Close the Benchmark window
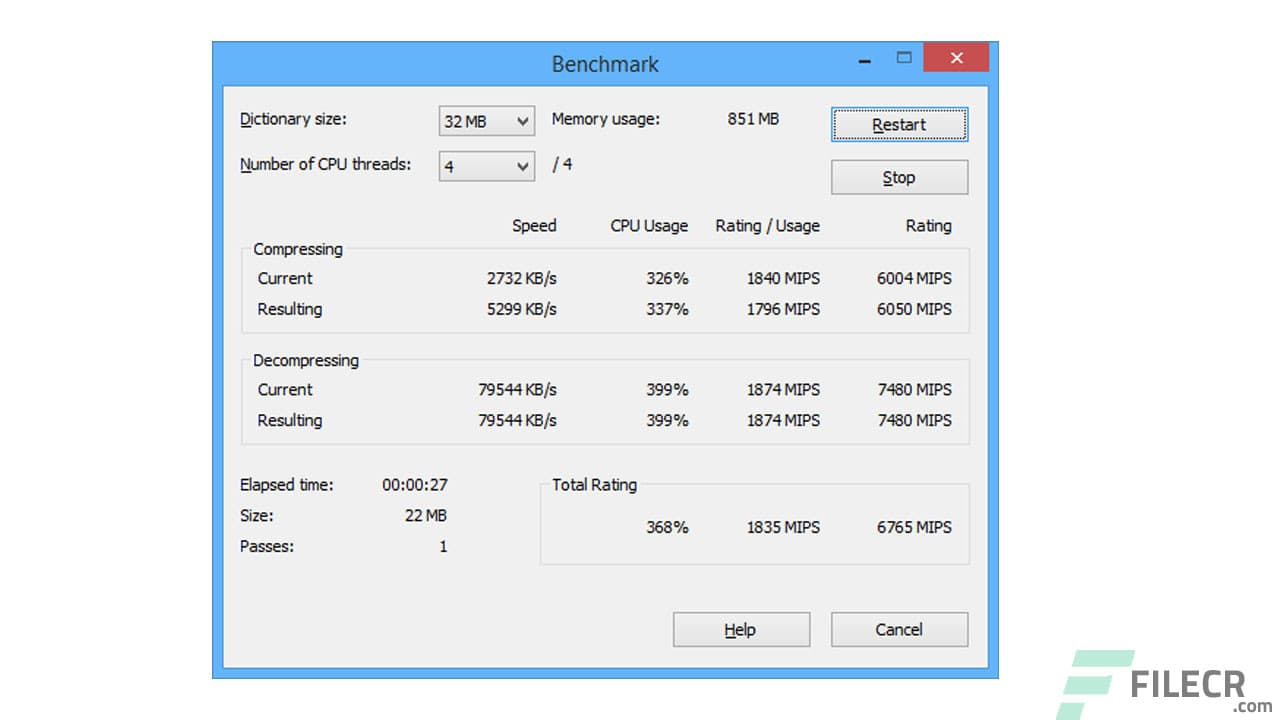 [x=955, y=58]
